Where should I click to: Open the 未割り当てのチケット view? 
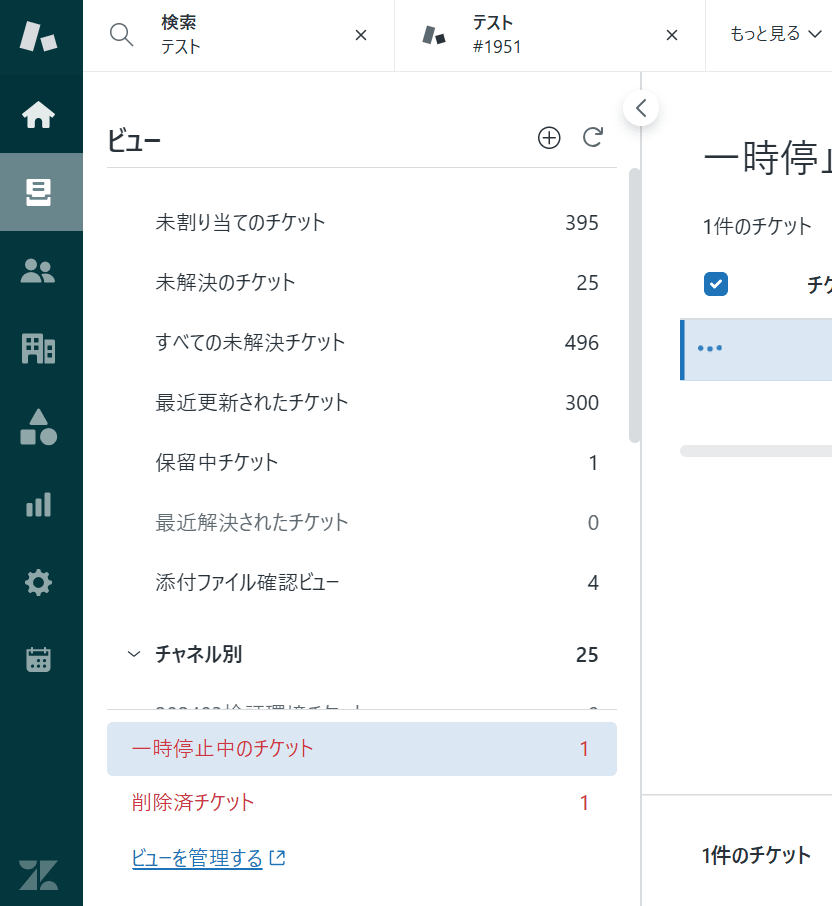click(241, 222)
